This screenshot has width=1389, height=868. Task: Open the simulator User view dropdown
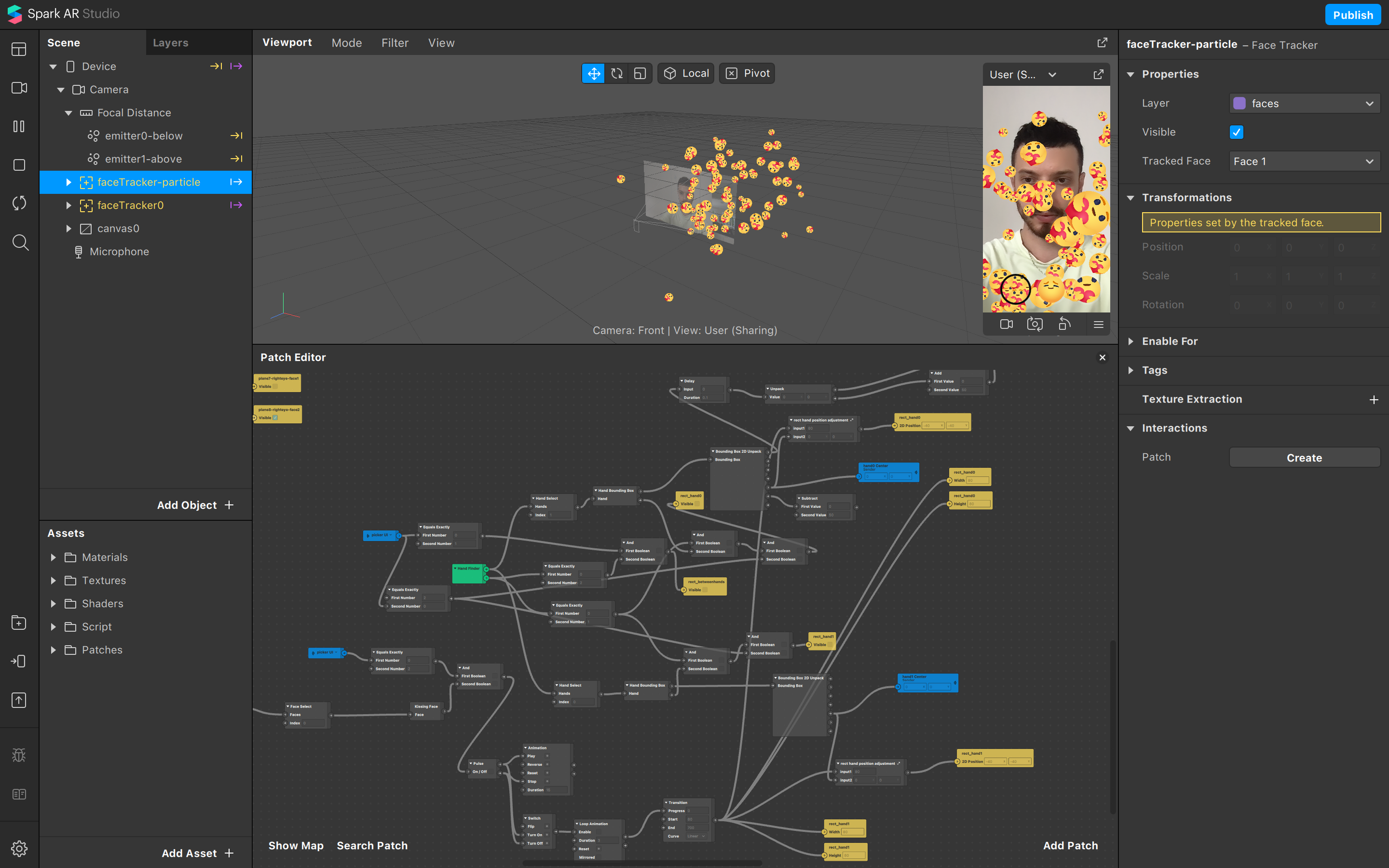[x=1023, y=75]
